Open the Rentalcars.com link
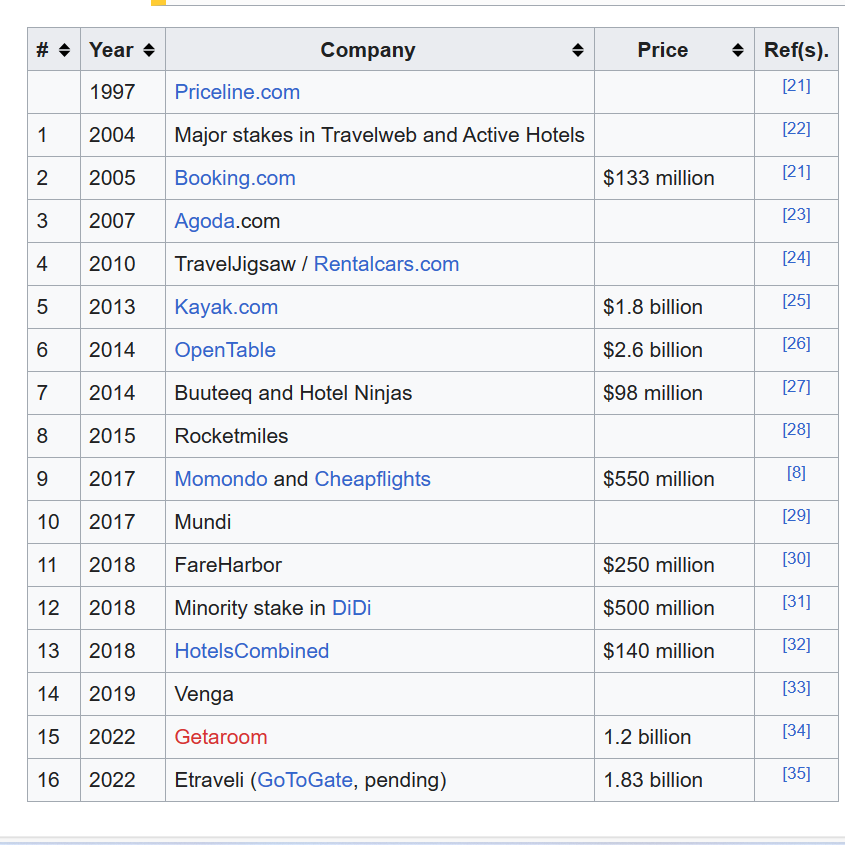Viewport: 845px width, 845px height. click(x=386, y=264)
